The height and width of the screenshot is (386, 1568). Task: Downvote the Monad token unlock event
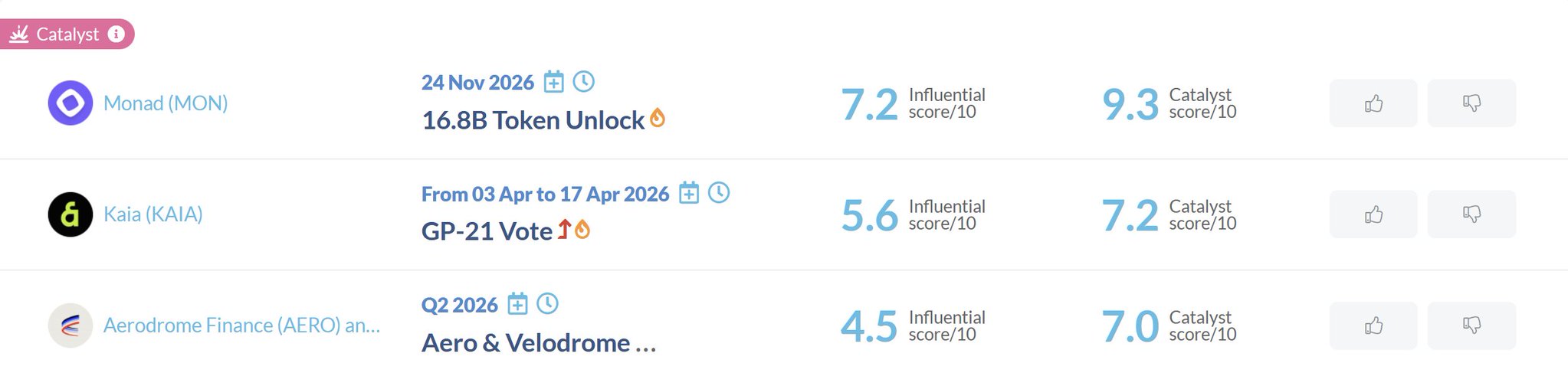pyautogui.click(x=1471, y=103)
